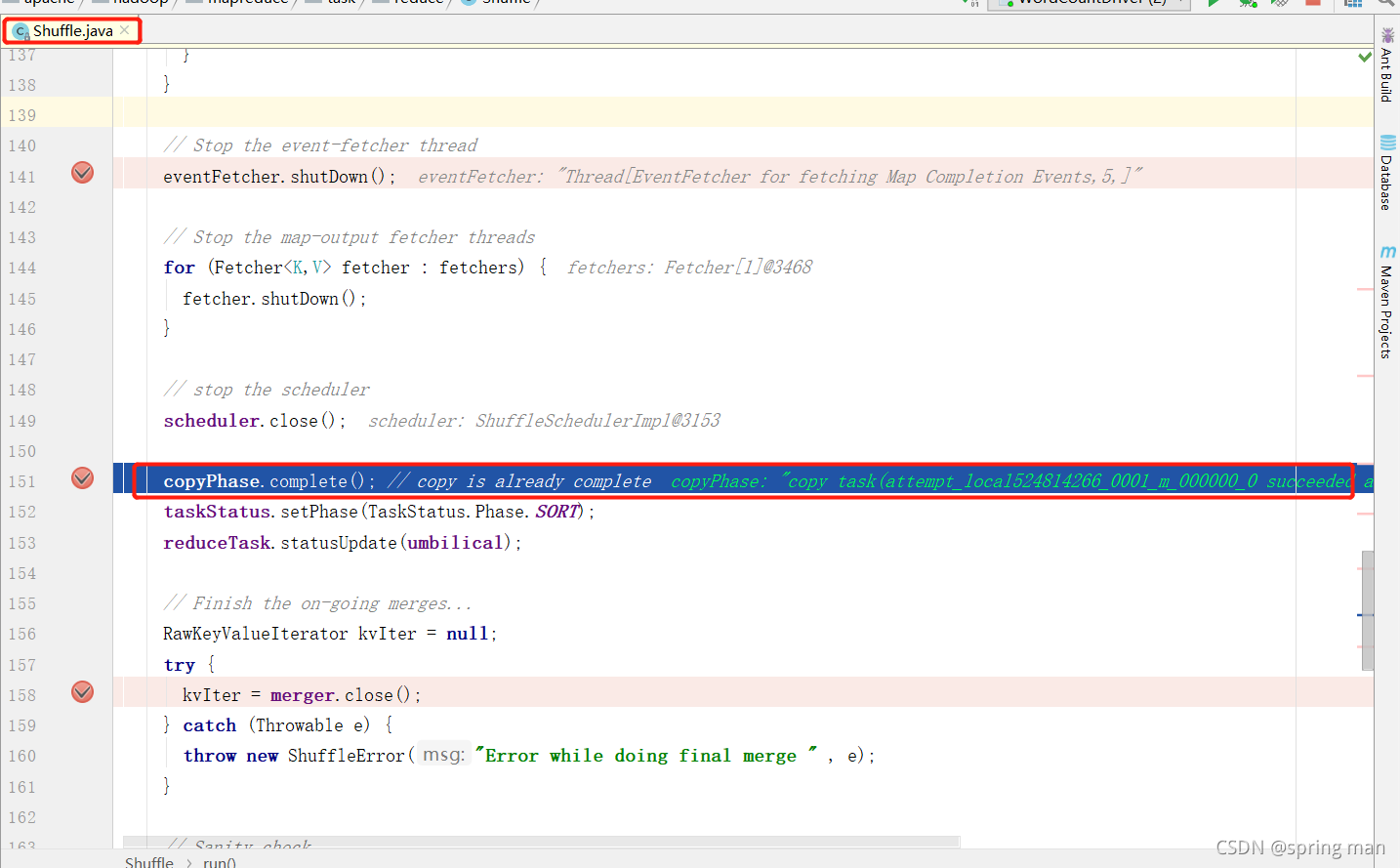Click gutter line number 139
1400x868 pixels.
21,115
